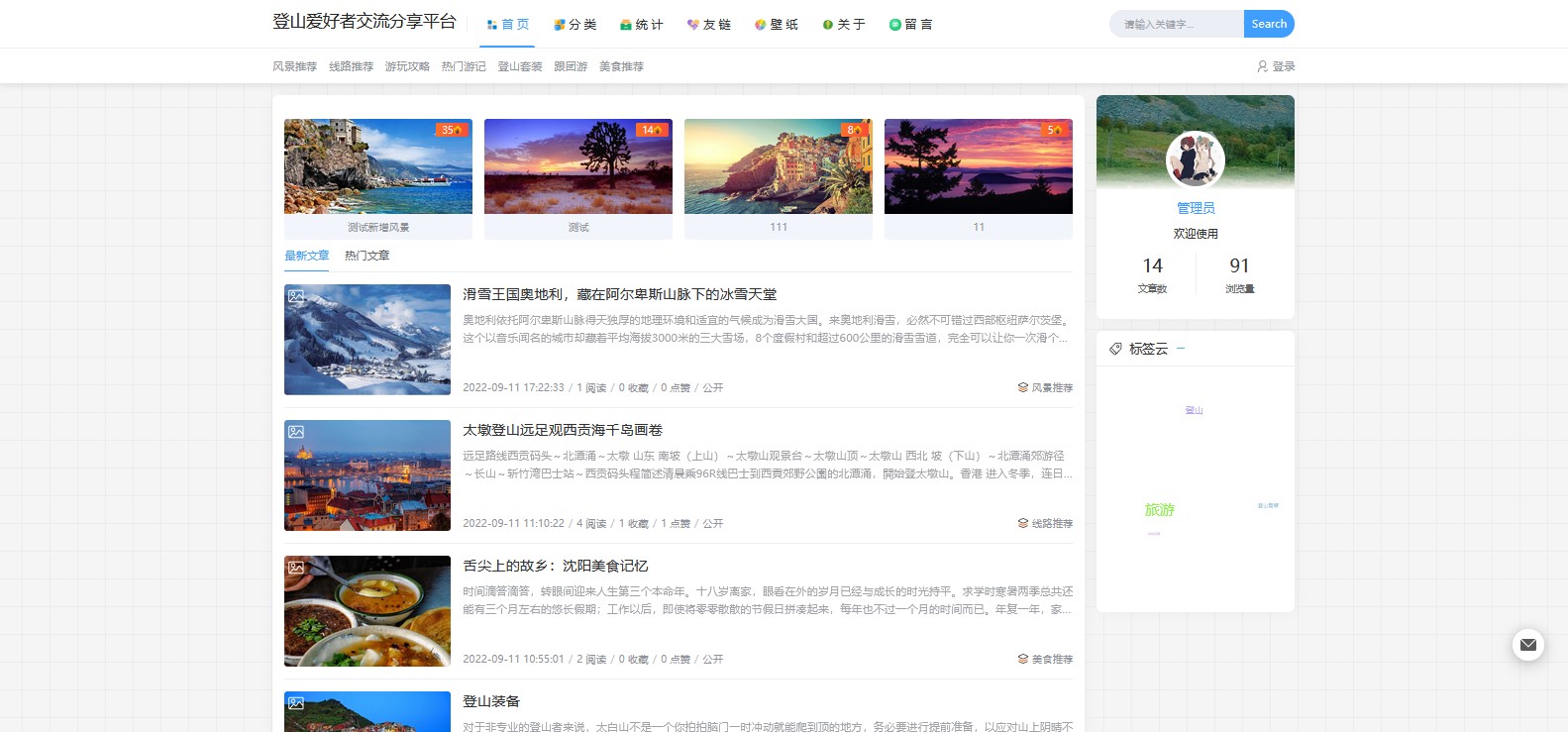The image size is (1568, 732).
Task: Click the blue Search button
Action: (1269, 24)
